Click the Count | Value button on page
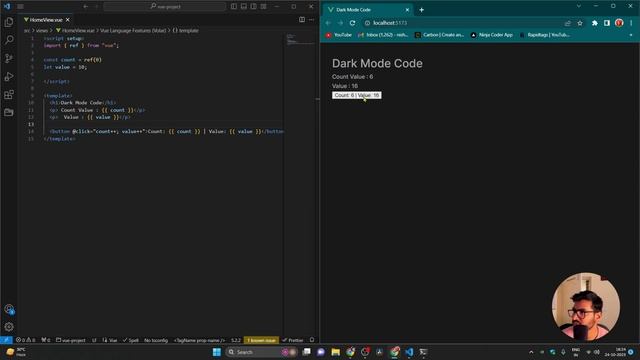Viewport: 640px width, 360px height. coord(357,95)
